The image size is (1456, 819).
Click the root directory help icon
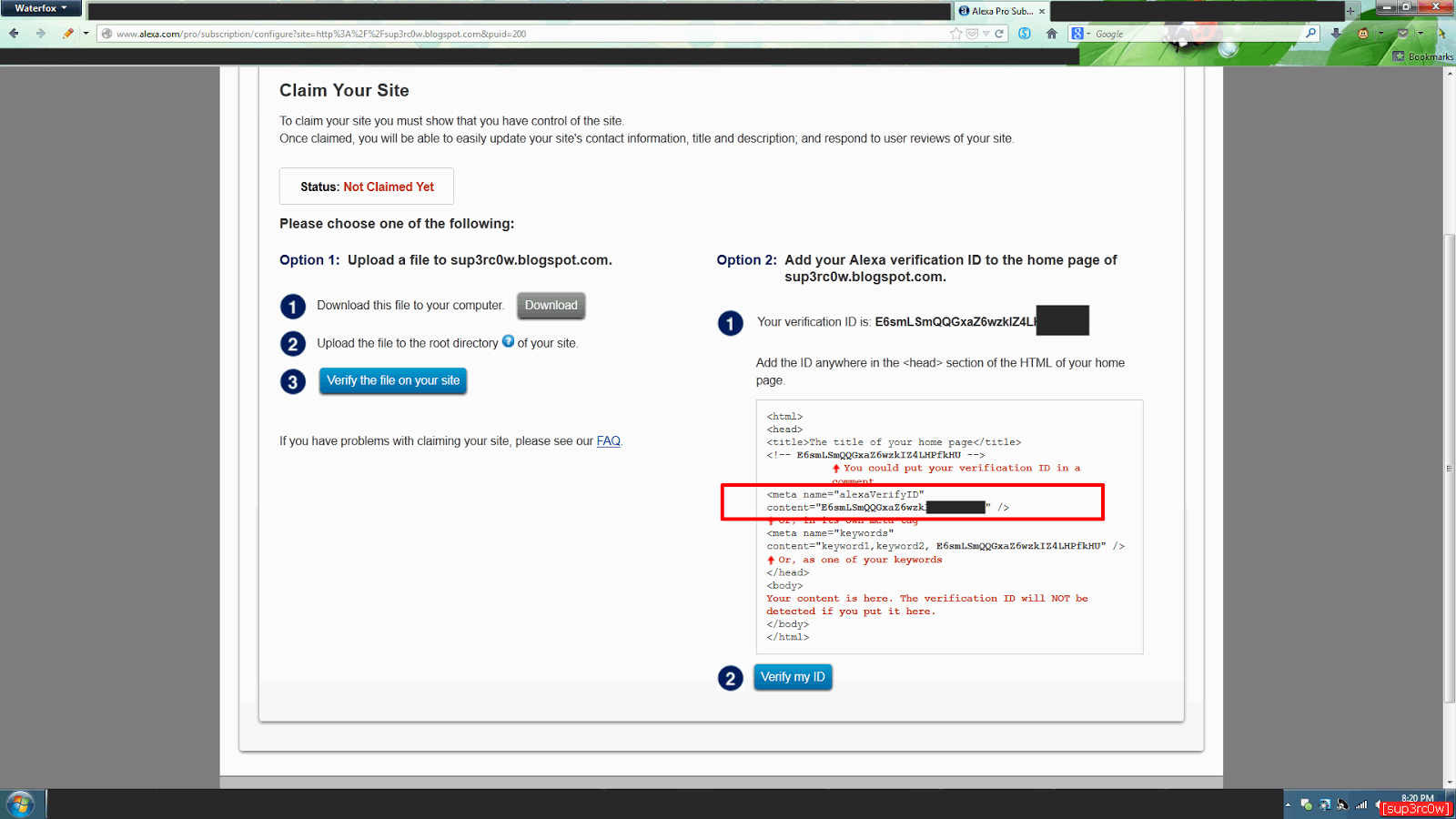[508, 341]
